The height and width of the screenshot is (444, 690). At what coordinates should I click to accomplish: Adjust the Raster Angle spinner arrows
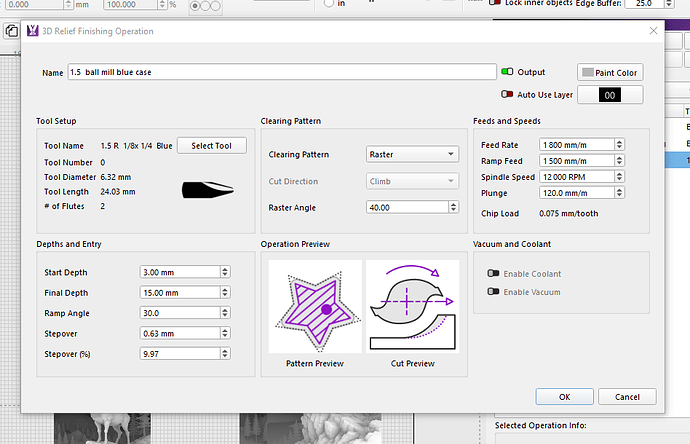click(454, 207)
